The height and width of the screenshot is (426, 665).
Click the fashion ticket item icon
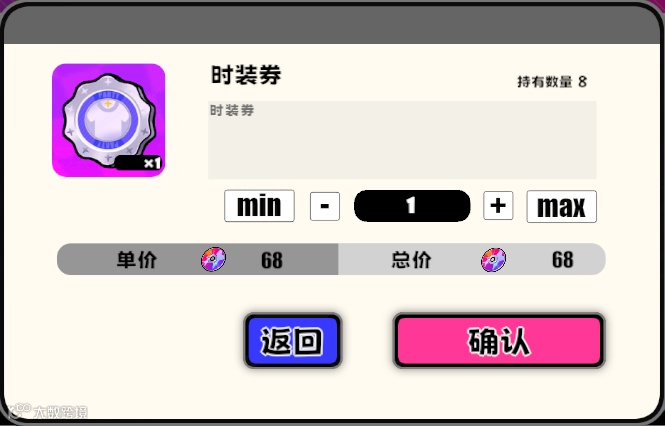[x=109, y=120]
